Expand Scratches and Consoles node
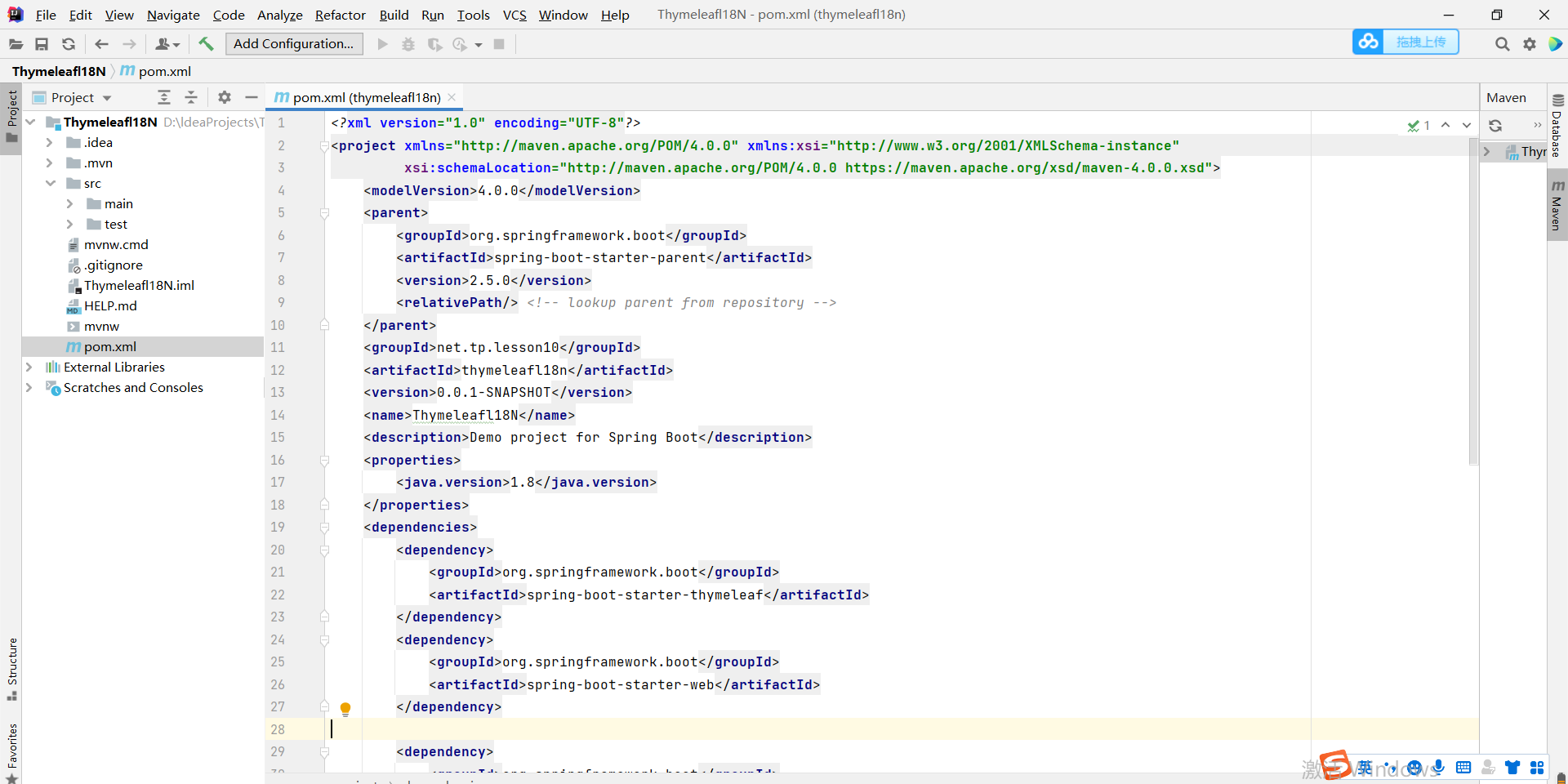 (29, 387)
